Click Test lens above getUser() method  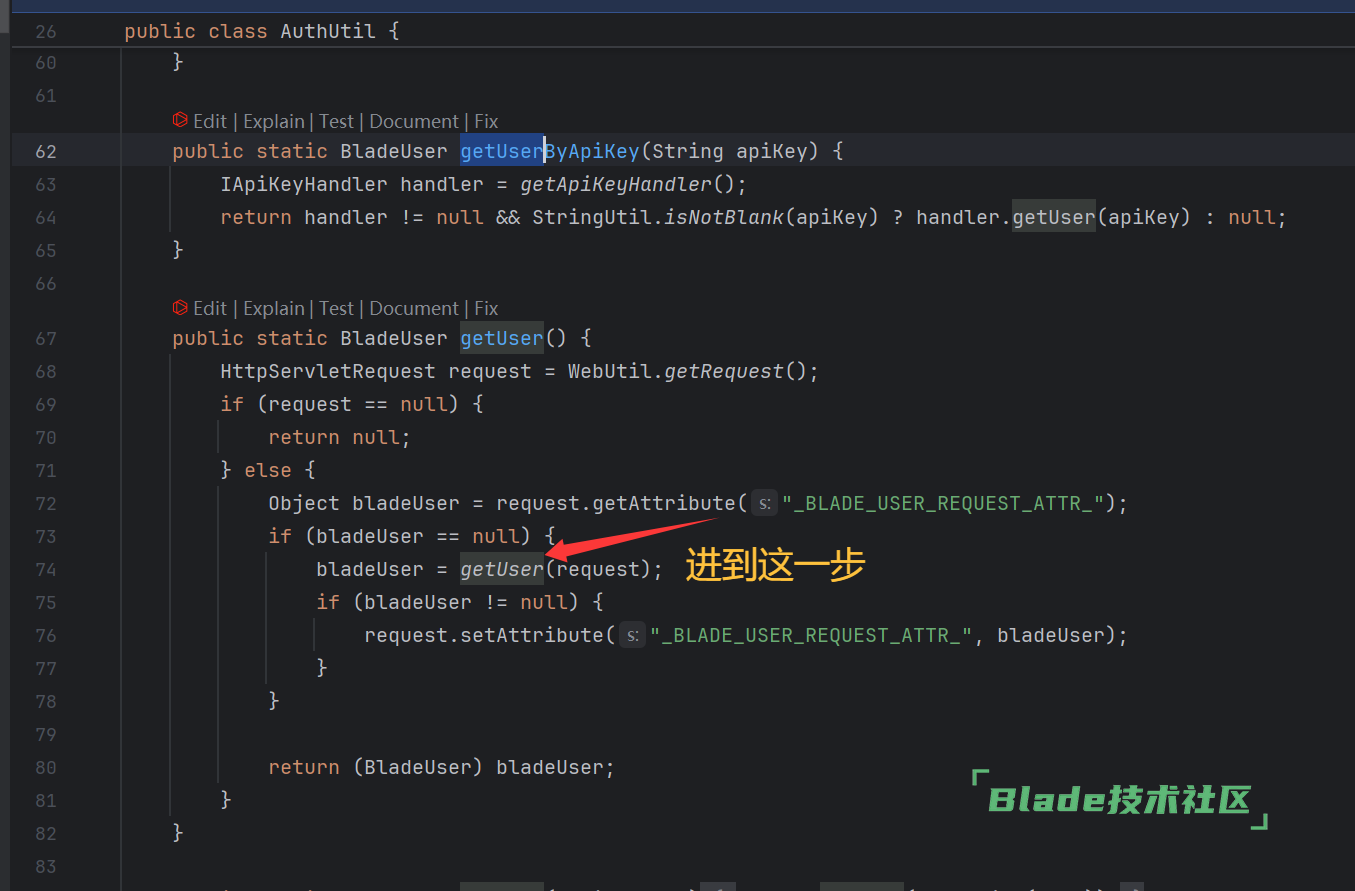click(337, 308)
